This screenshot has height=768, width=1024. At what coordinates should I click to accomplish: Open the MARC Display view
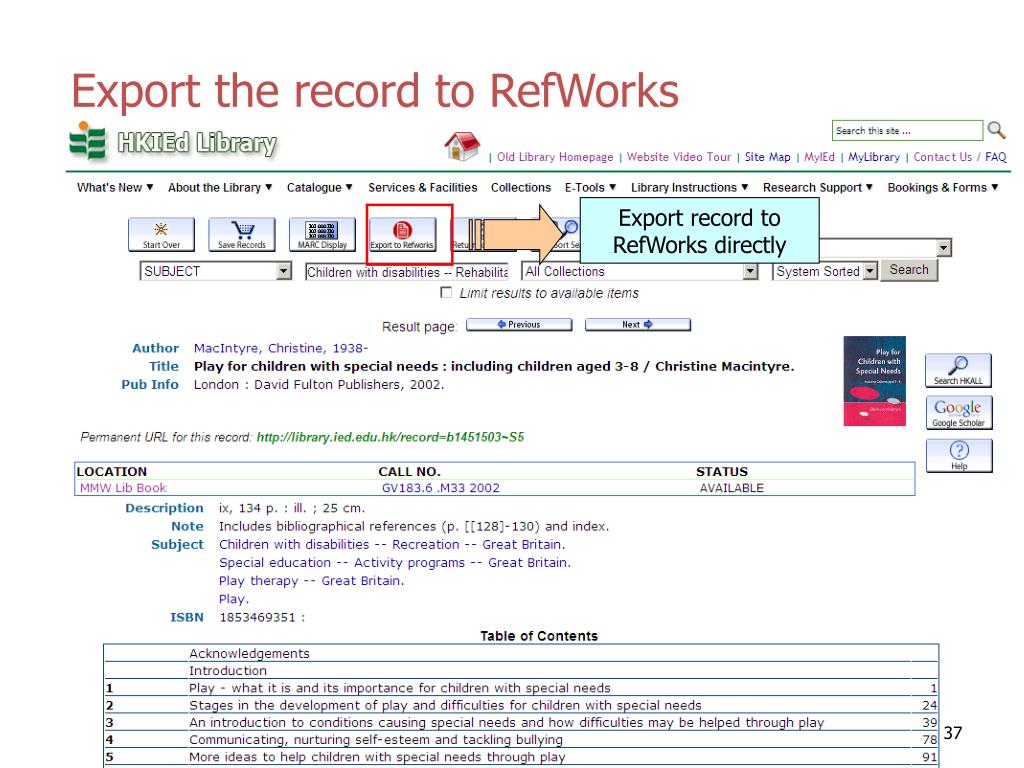point(322,234)
